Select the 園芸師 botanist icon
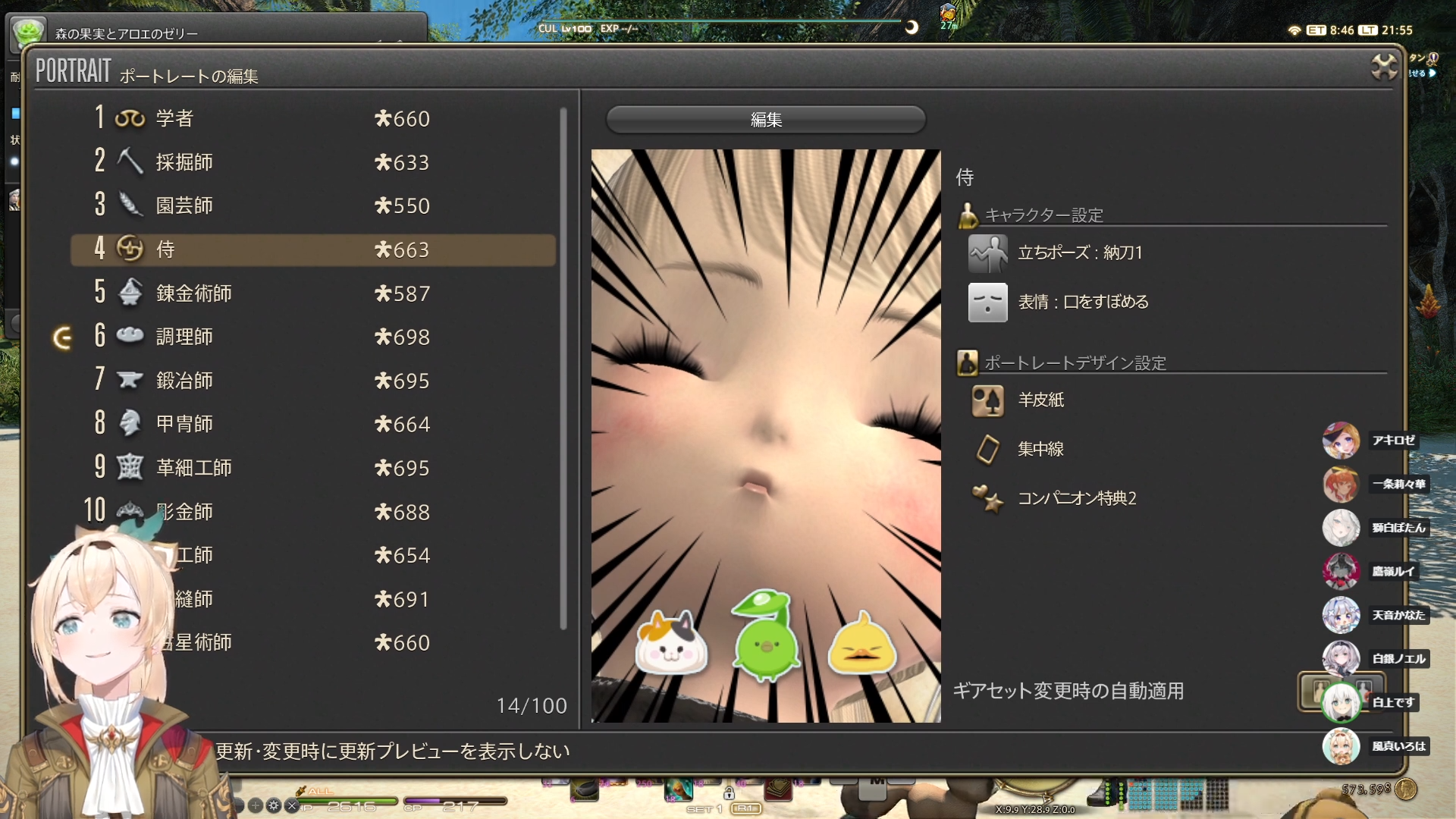 point(130,205)
